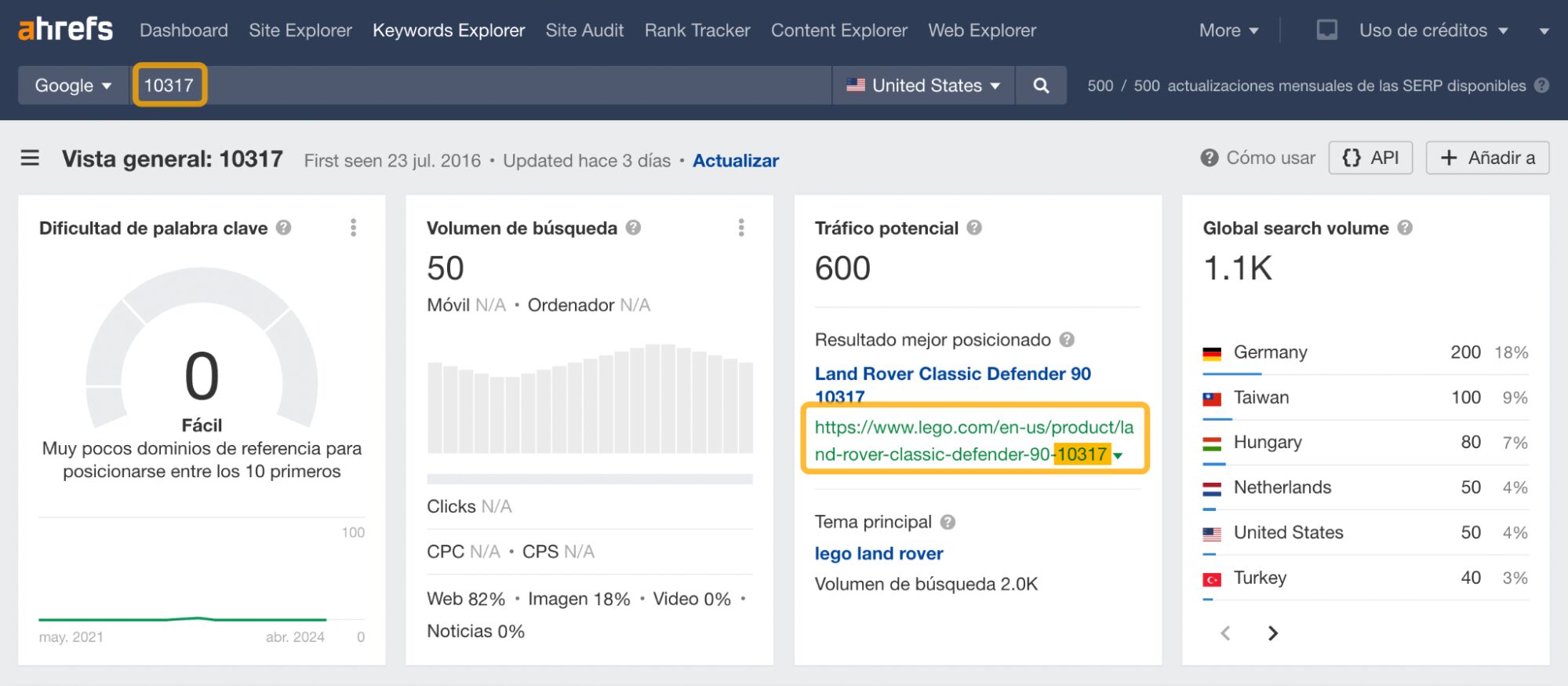Go to next page of countries
Screen dimensions: 1568x686
[1272, 633]
